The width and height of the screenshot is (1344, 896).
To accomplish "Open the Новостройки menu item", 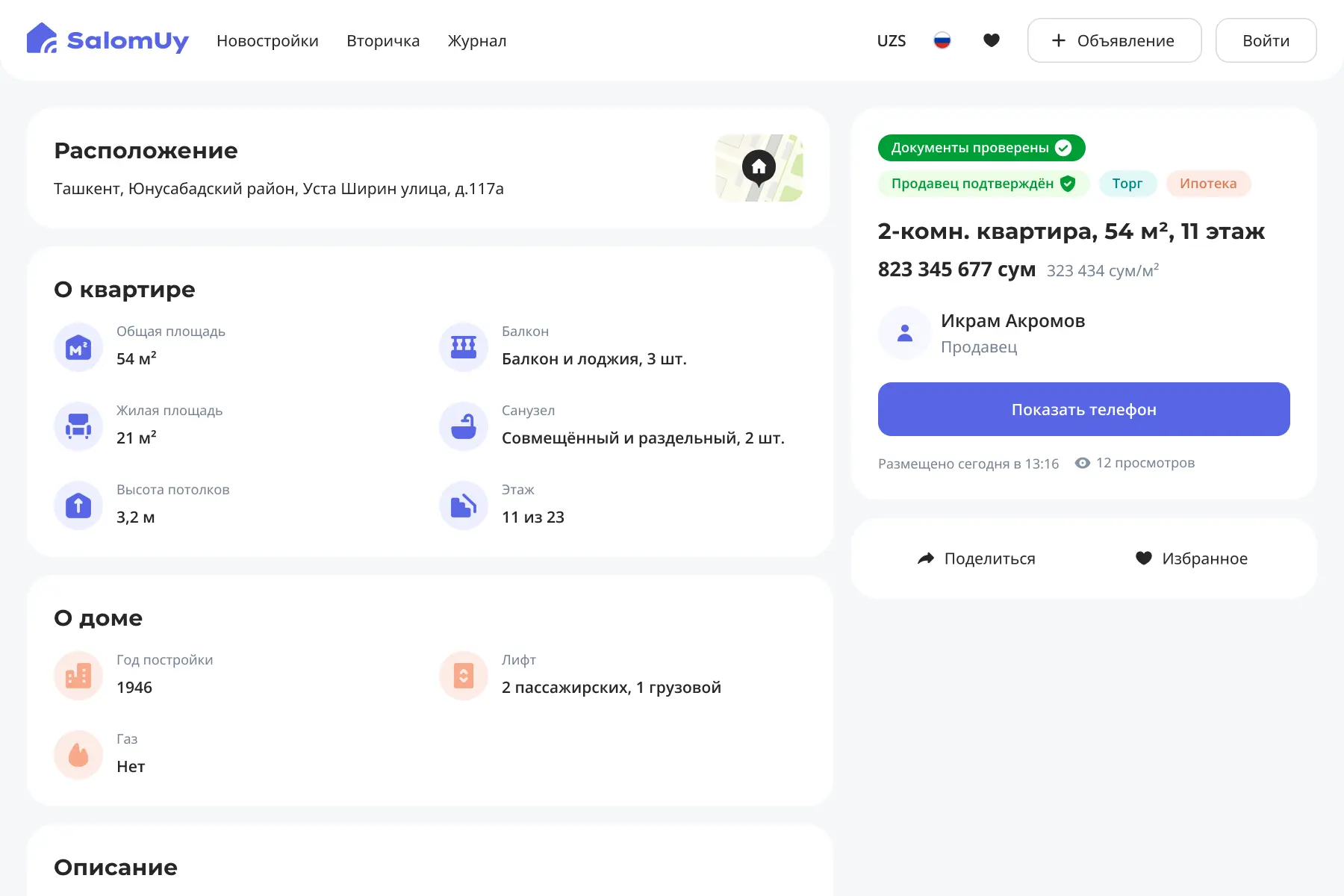I will [267, 40].
